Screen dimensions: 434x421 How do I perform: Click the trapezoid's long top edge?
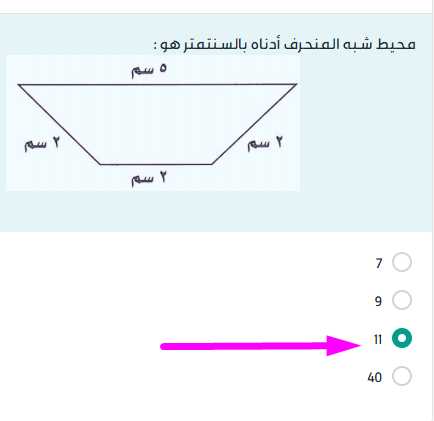tap(157, 84)
